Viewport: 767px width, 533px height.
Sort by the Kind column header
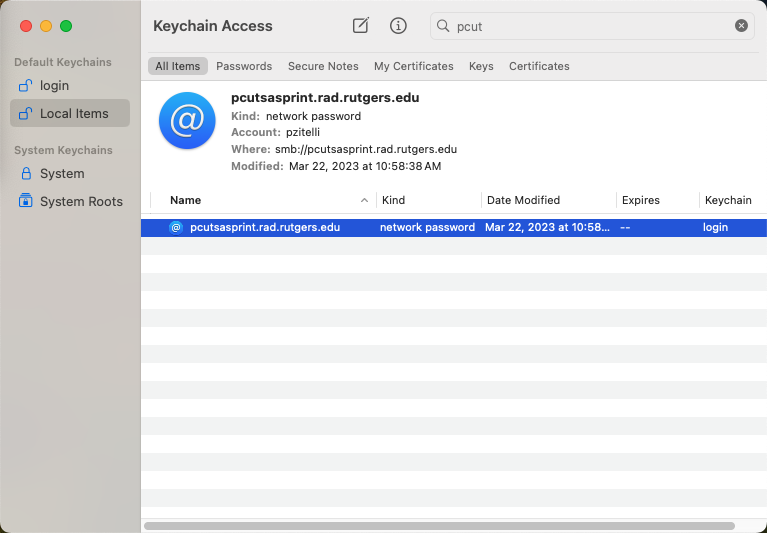coord(393,200)
